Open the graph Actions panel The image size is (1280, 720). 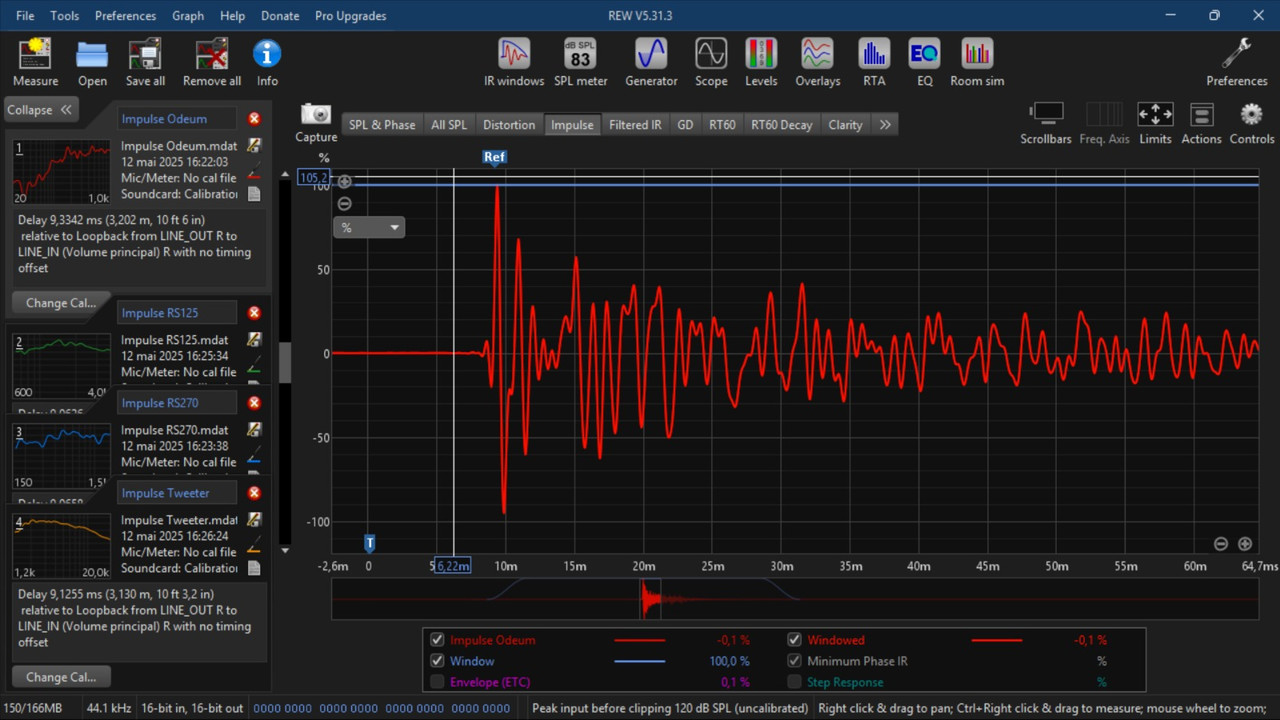[1201, 123]
